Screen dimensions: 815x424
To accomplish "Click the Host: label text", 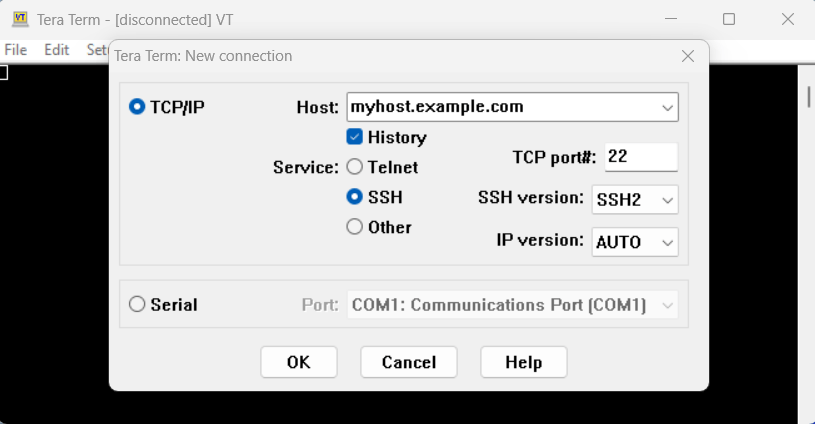I will [x=317, y=108].
